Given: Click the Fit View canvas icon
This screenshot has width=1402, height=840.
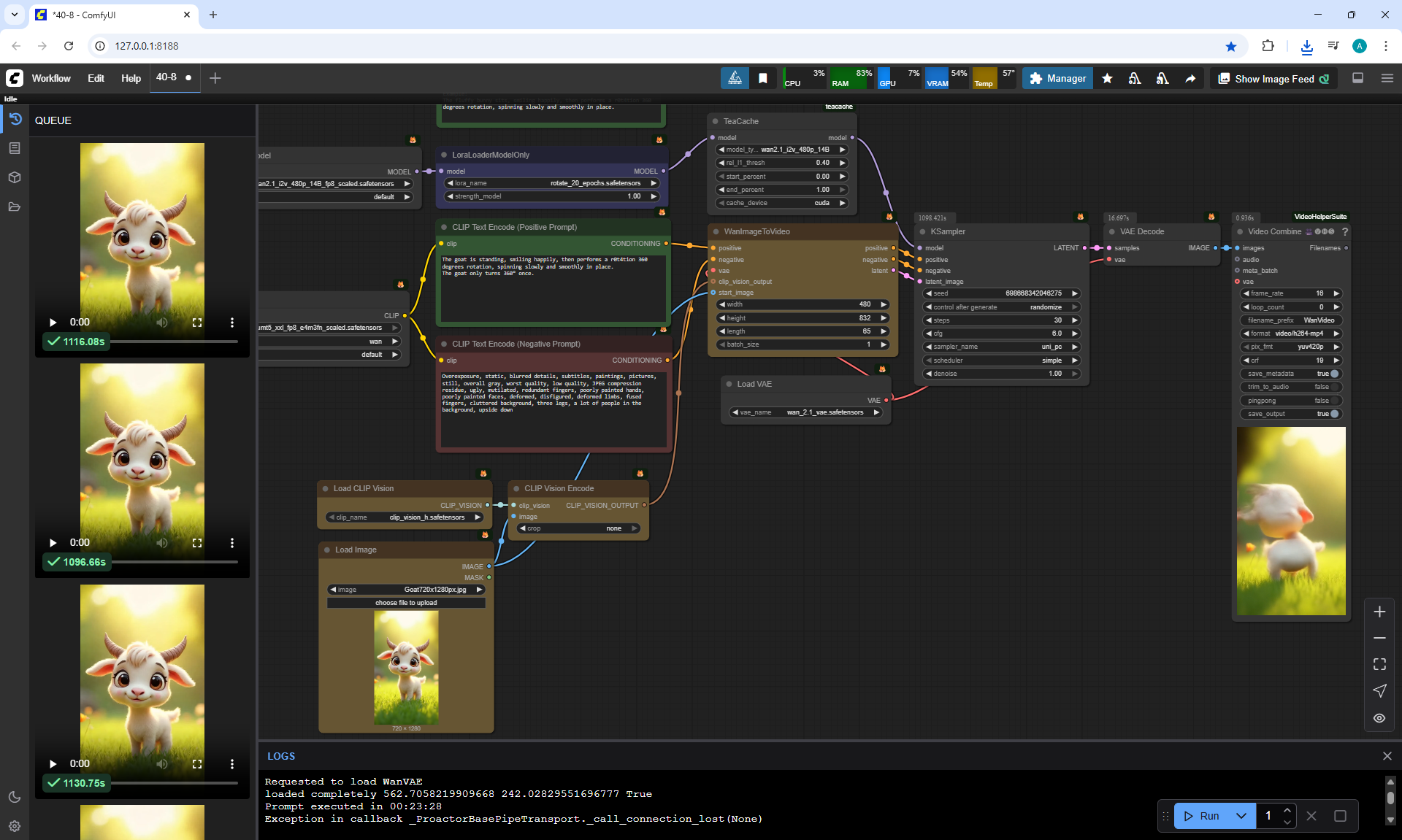Looking at the screenshot, I should [1379, 664].
